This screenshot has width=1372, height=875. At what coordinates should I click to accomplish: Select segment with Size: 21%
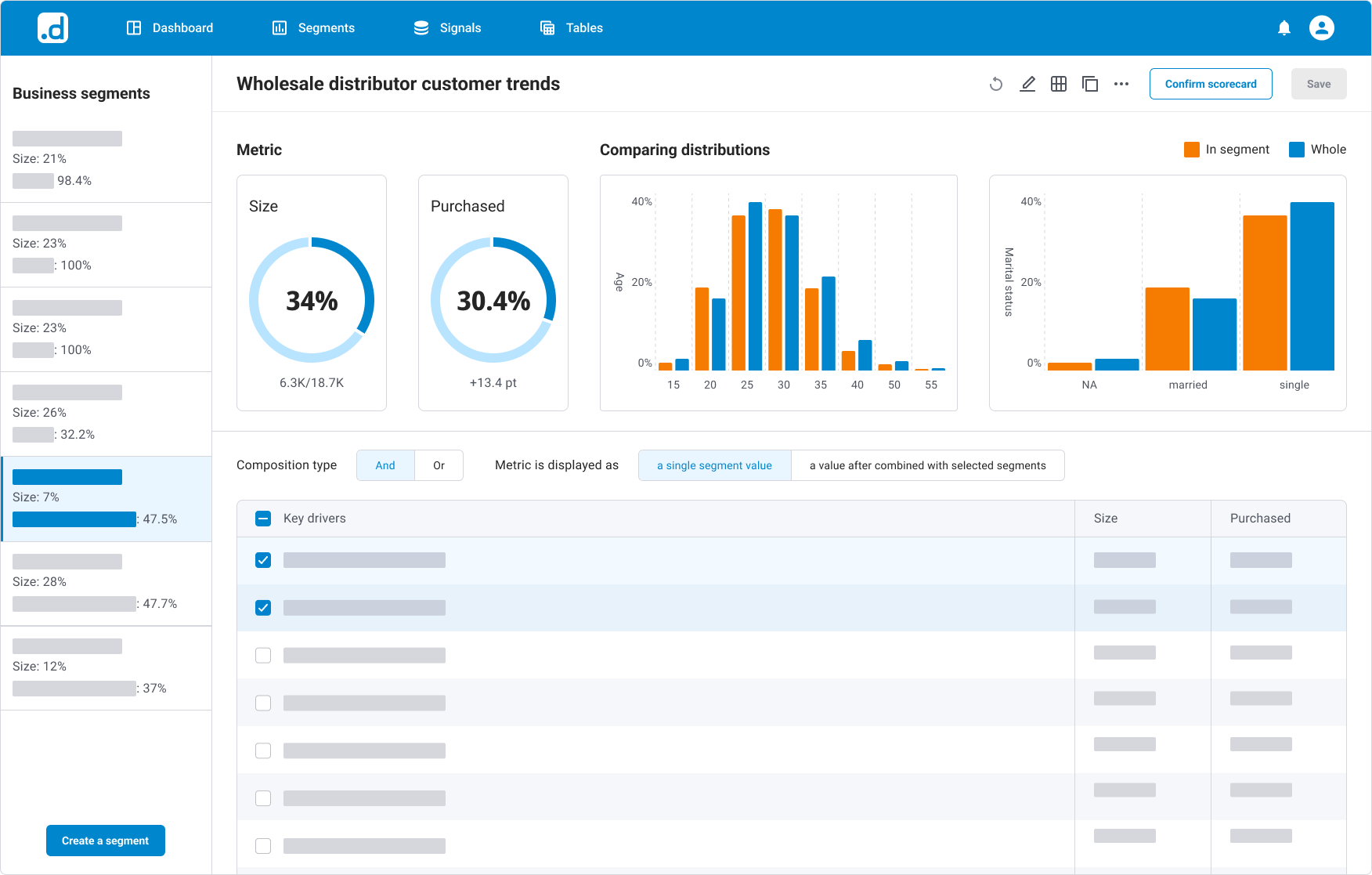click(106, 161)
